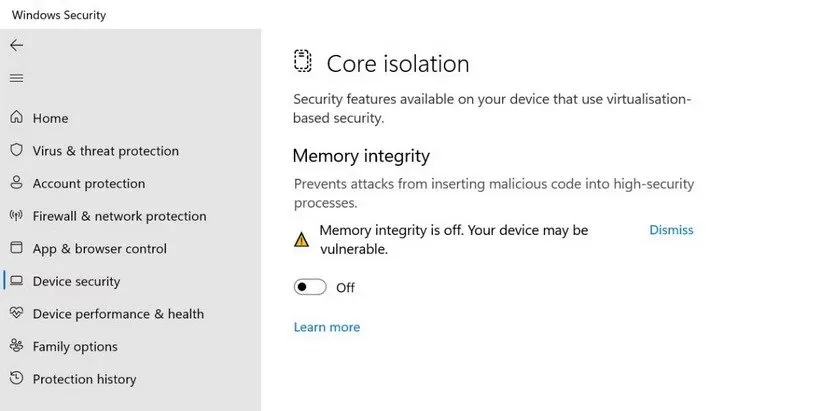Viewport: 822px width, 411px height.
Task: Click the Home house icon
Action: tap(16, 118)
